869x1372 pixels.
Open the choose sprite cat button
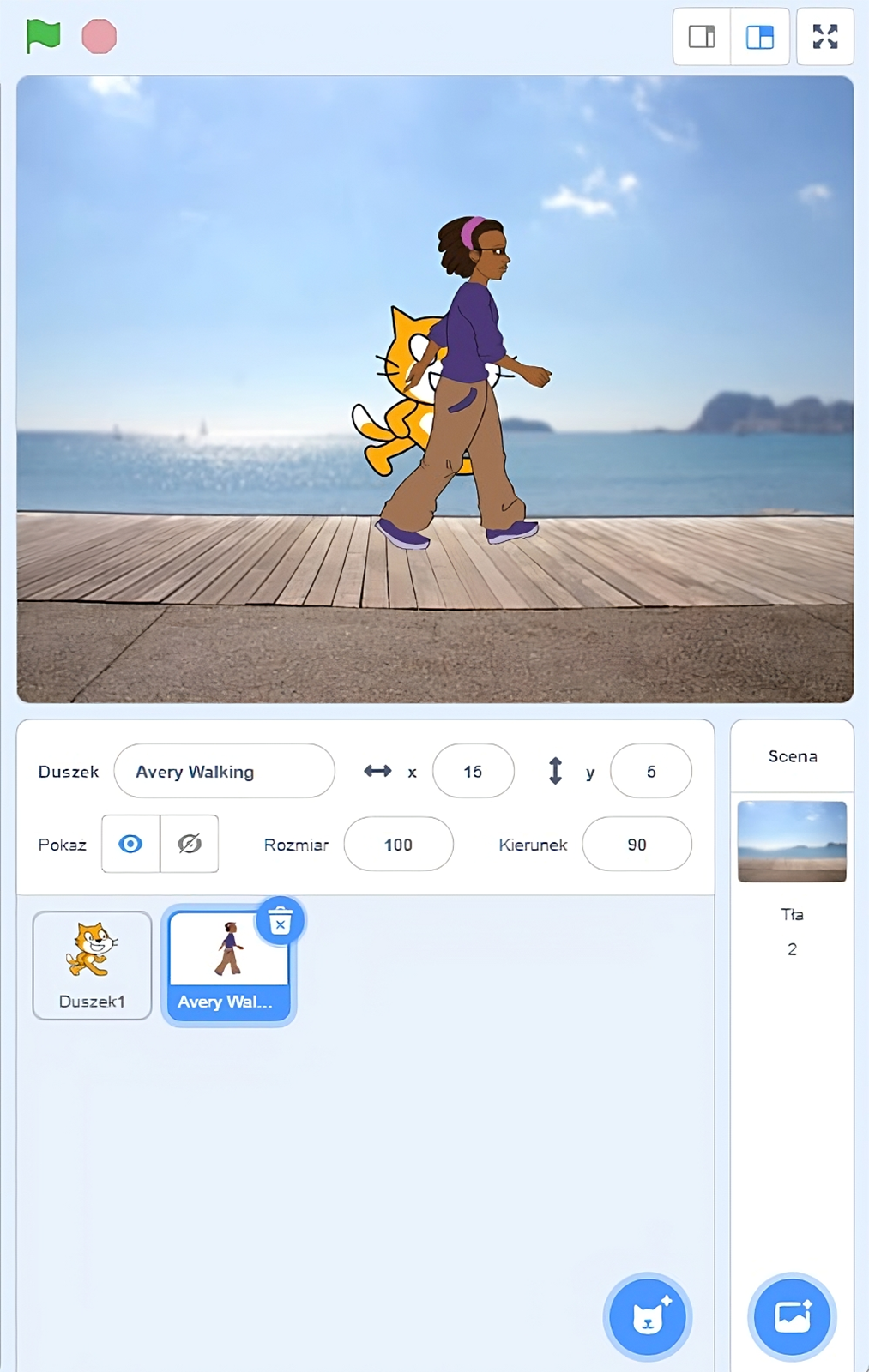click(x=648, y=1316)
